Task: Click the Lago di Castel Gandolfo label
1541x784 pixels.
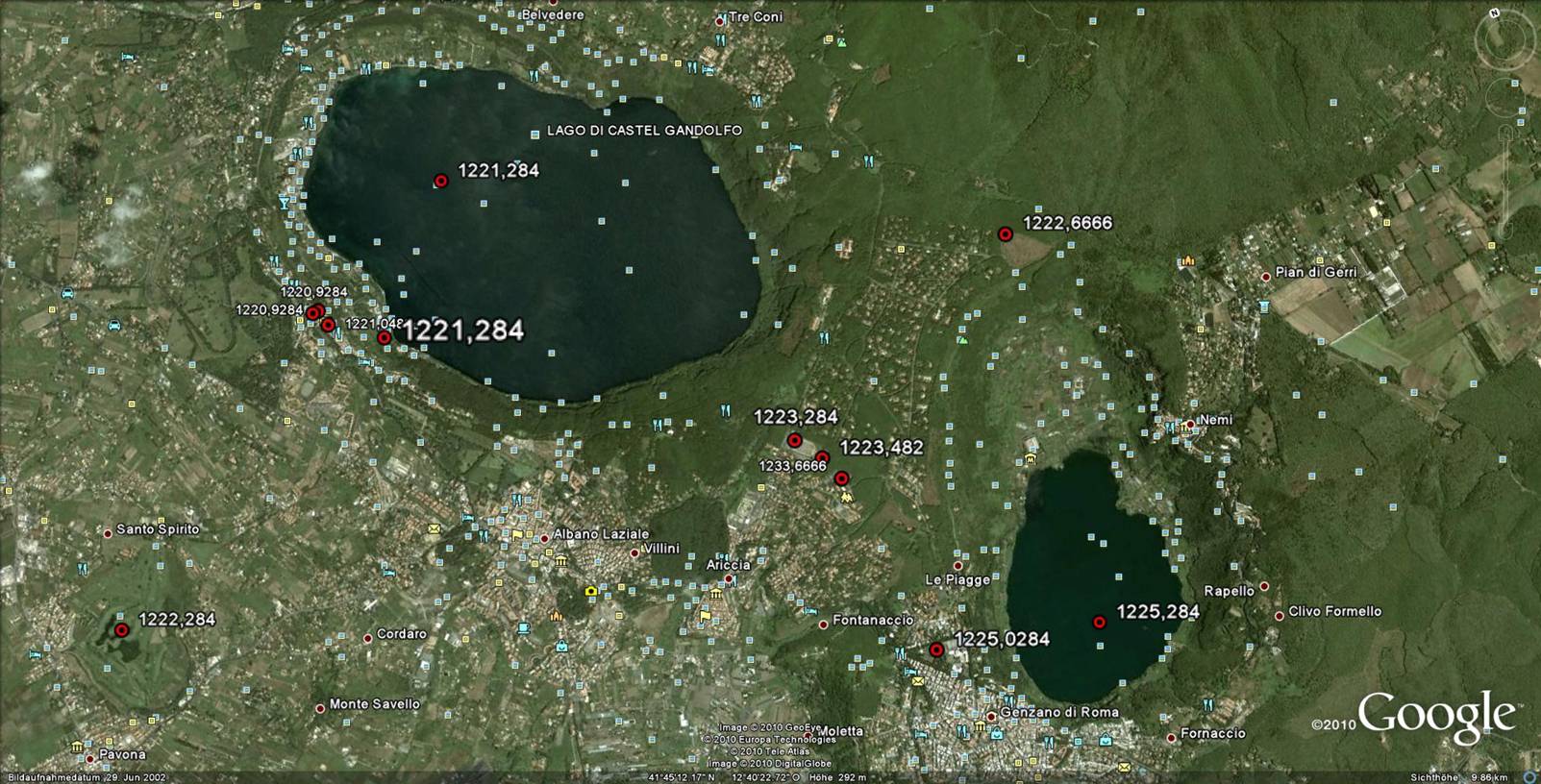Action: pos(643,131)
